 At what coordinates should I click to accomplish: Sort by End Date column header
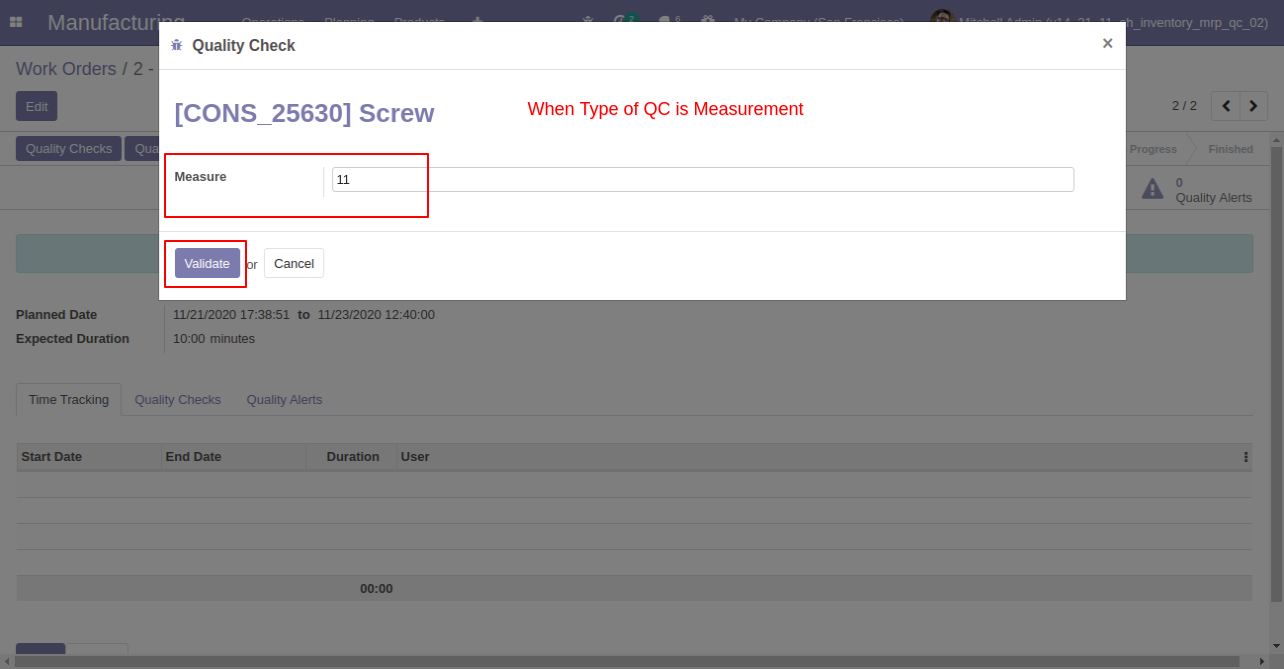point(234,456)
